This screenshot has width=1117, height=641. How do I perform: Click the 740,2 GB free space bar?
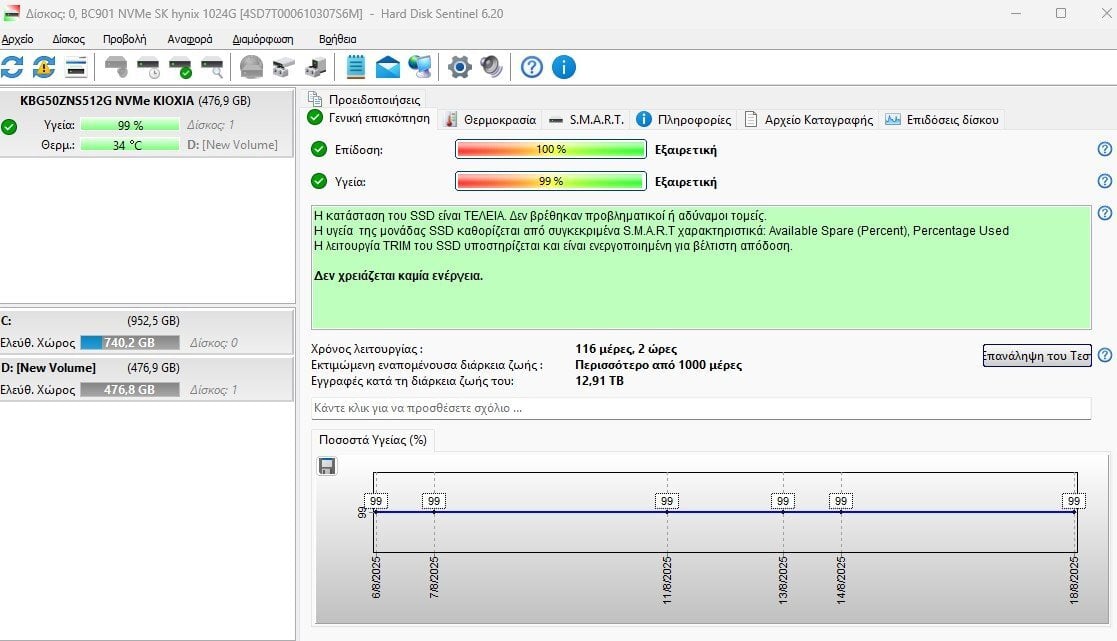pyautogui.click(x=130, y=343)
